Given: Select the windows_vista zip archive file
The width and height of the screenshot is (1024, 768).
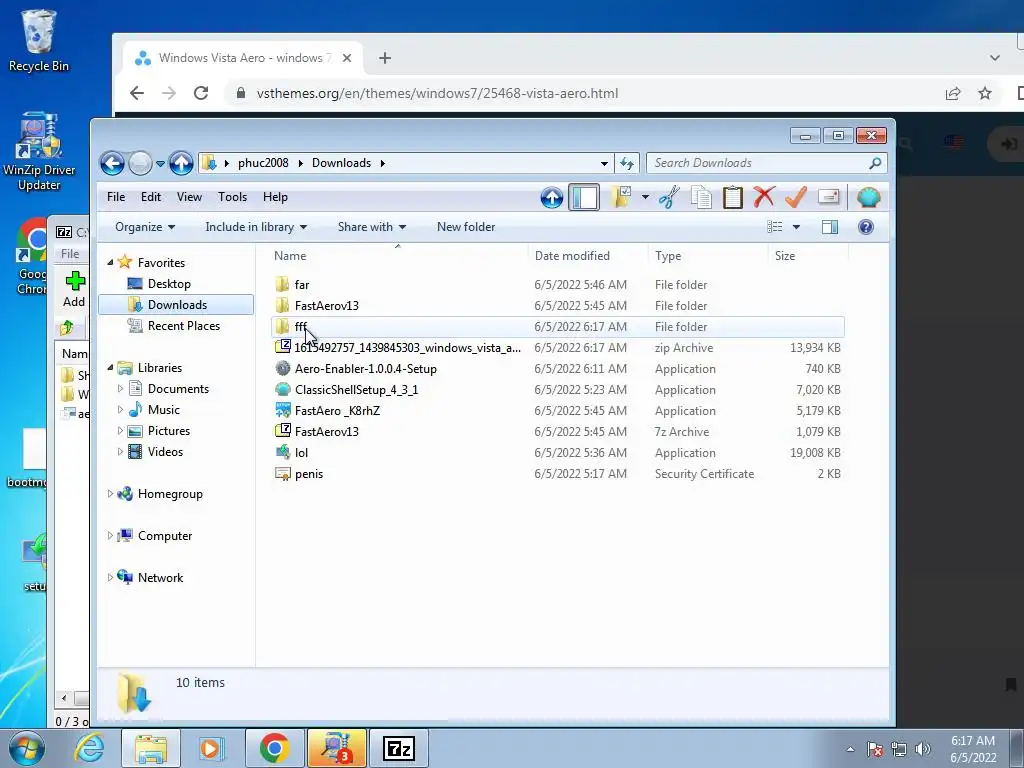Looking at the screenshot, I should coord(558,347).
